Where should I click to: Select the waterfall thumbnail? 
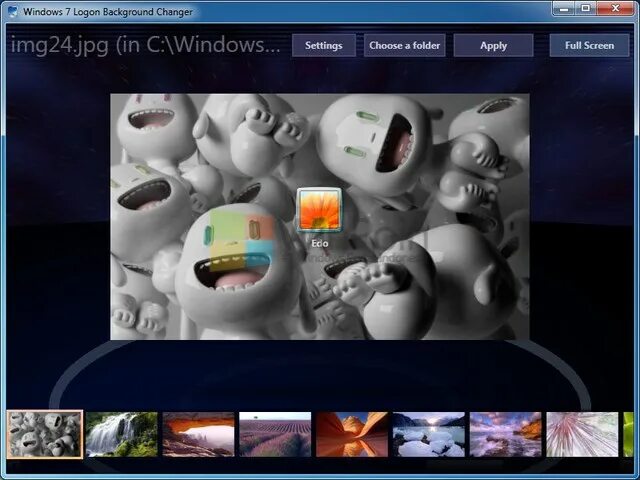coord(122,434)
